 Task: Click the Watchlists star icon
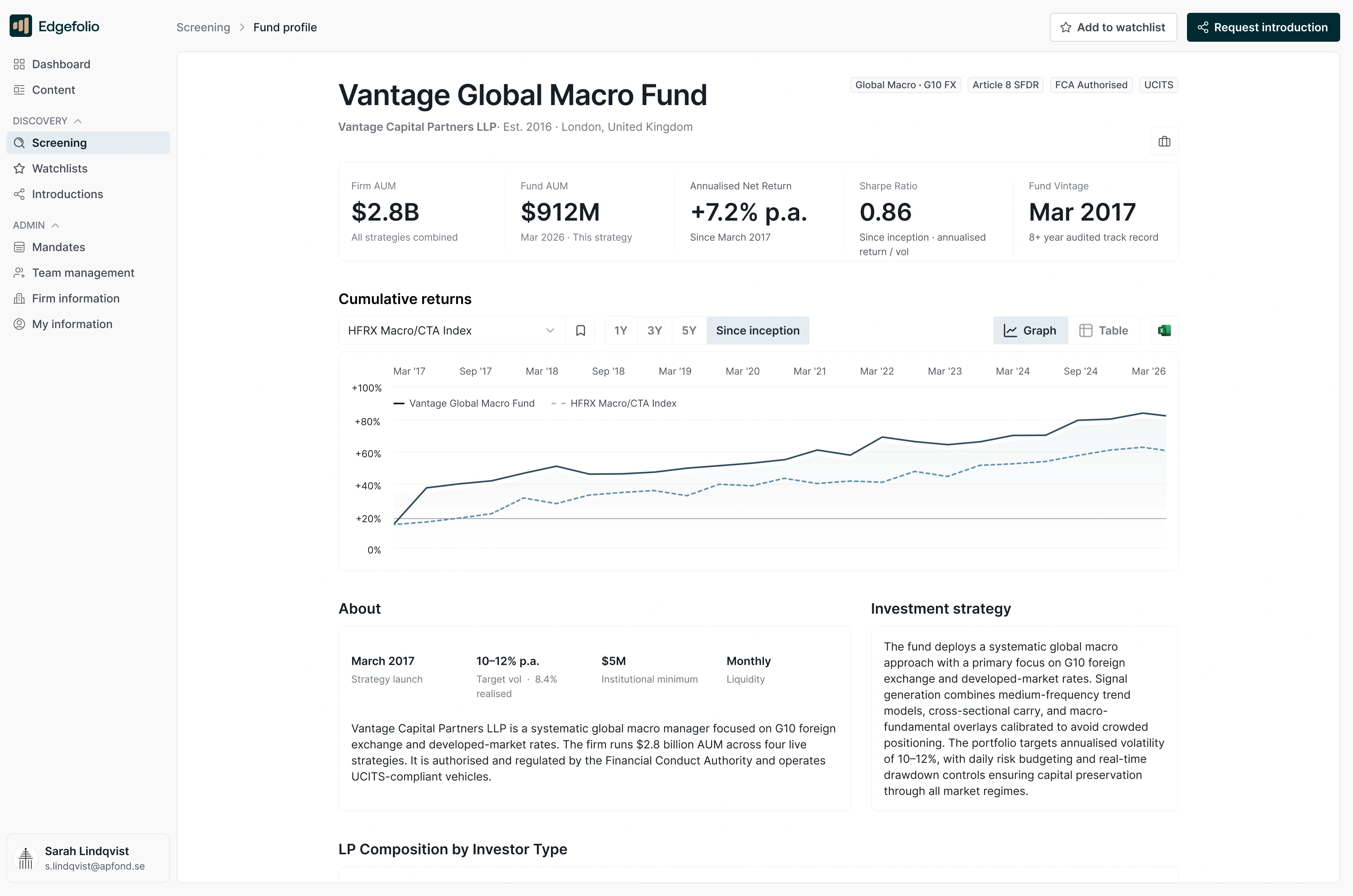click(19, 168)
